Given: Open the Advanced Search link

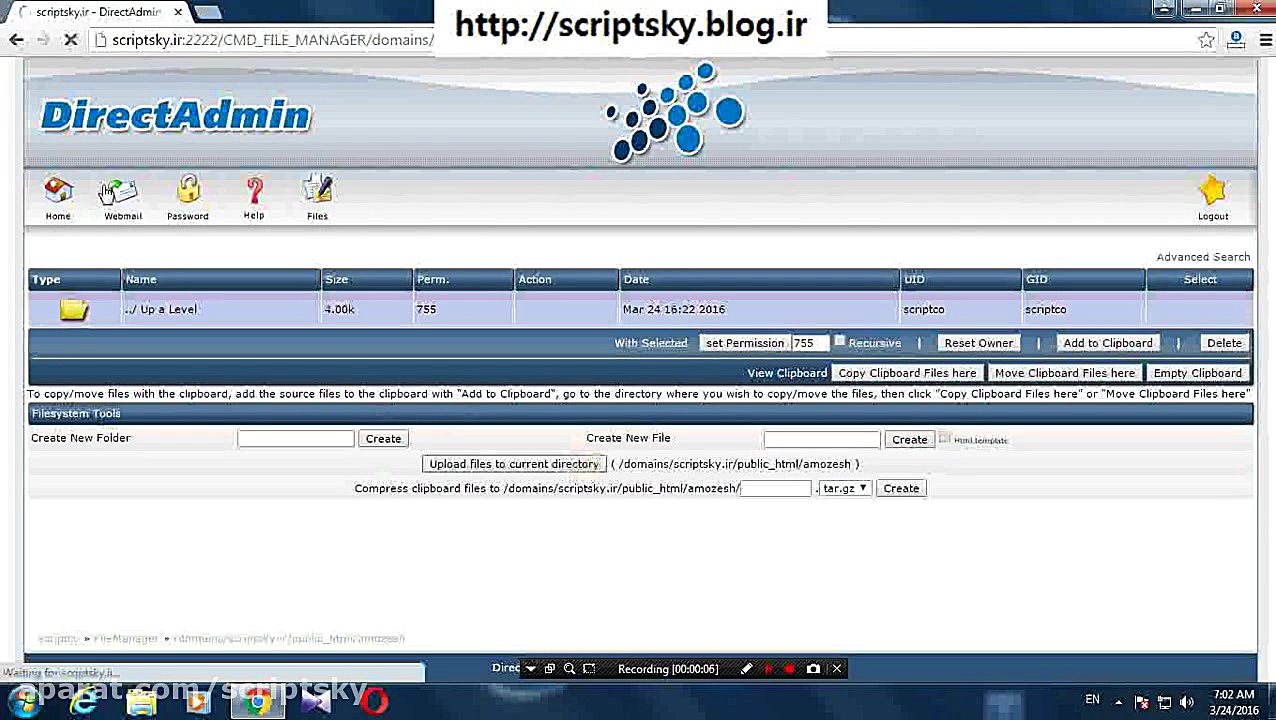Looking at the screenshot, I should (x=1203, y=257).
